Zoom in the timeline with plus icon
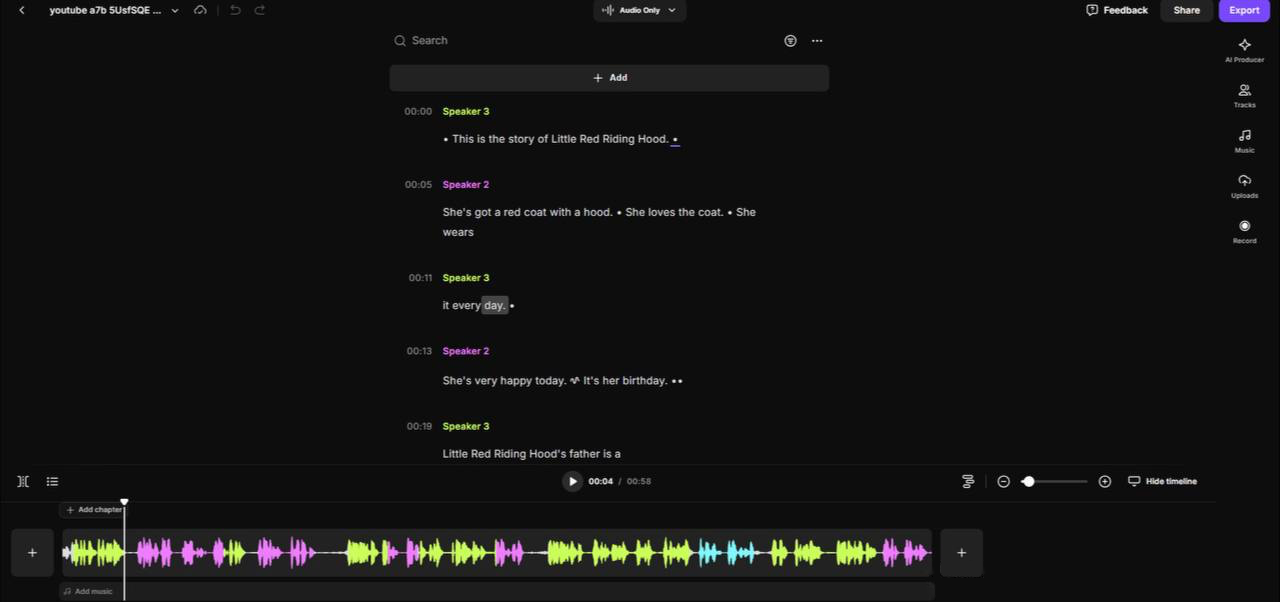 1105,482
